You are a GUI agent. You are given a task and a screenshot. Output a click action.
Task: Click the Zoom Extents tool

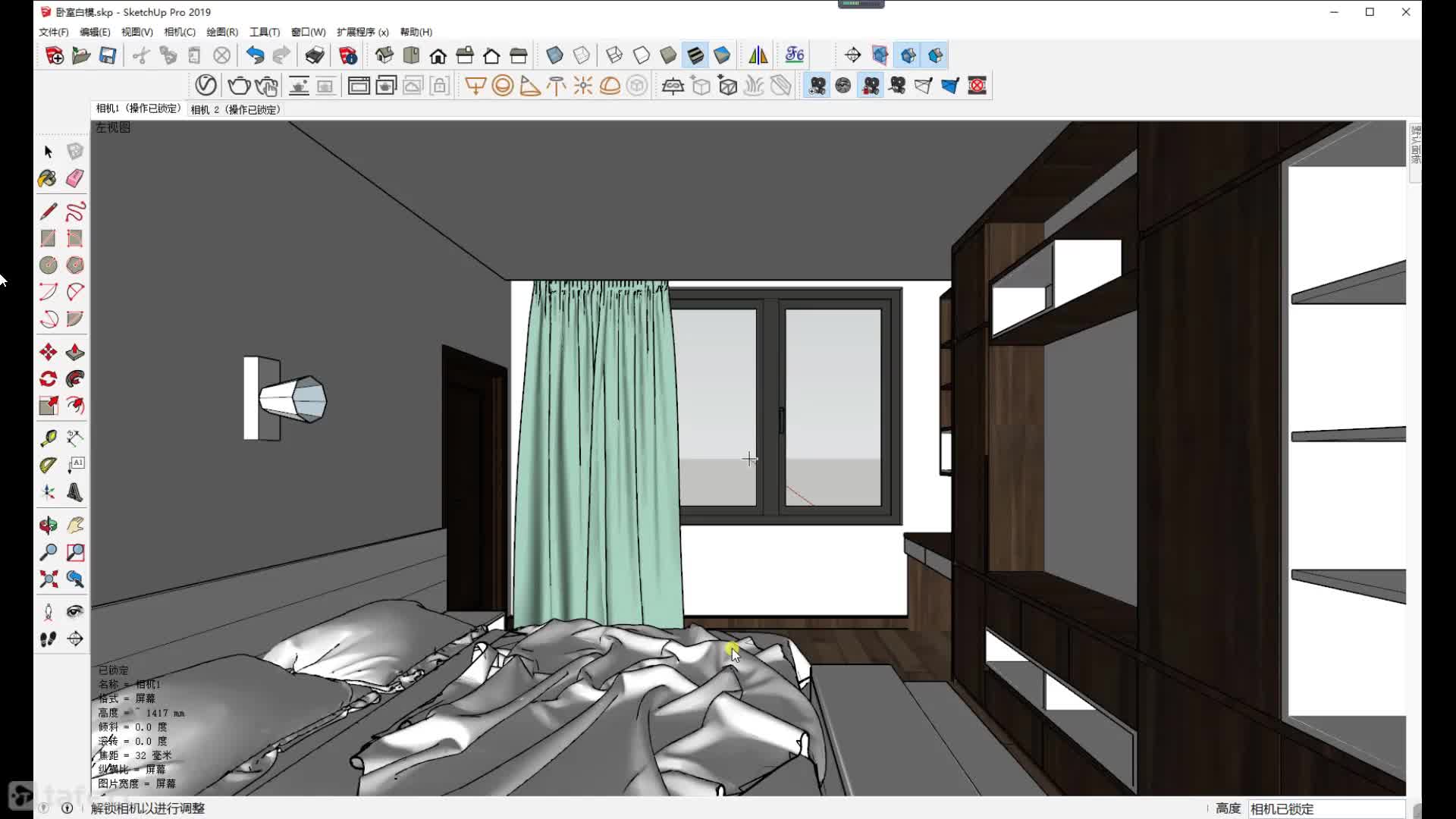(49, 579)
